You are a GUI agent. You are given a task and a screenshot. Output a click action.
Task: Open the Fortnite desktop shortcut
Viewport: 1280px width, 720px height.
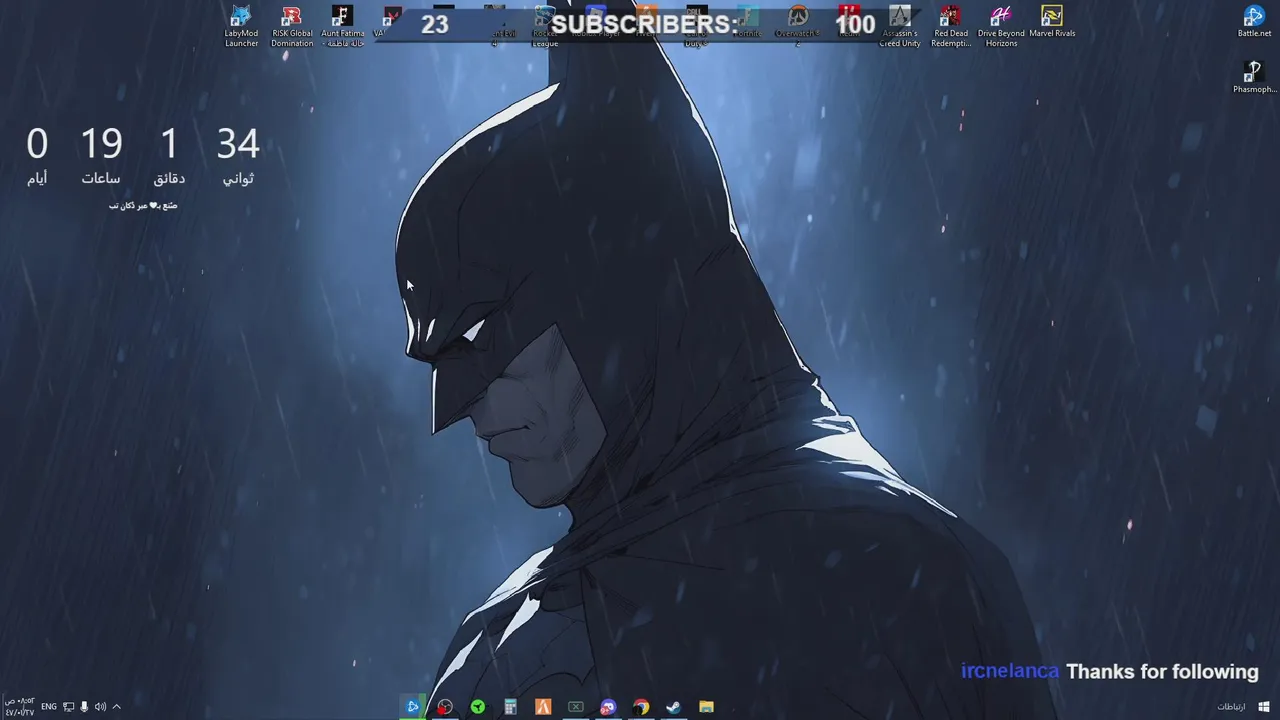point(747,22)
